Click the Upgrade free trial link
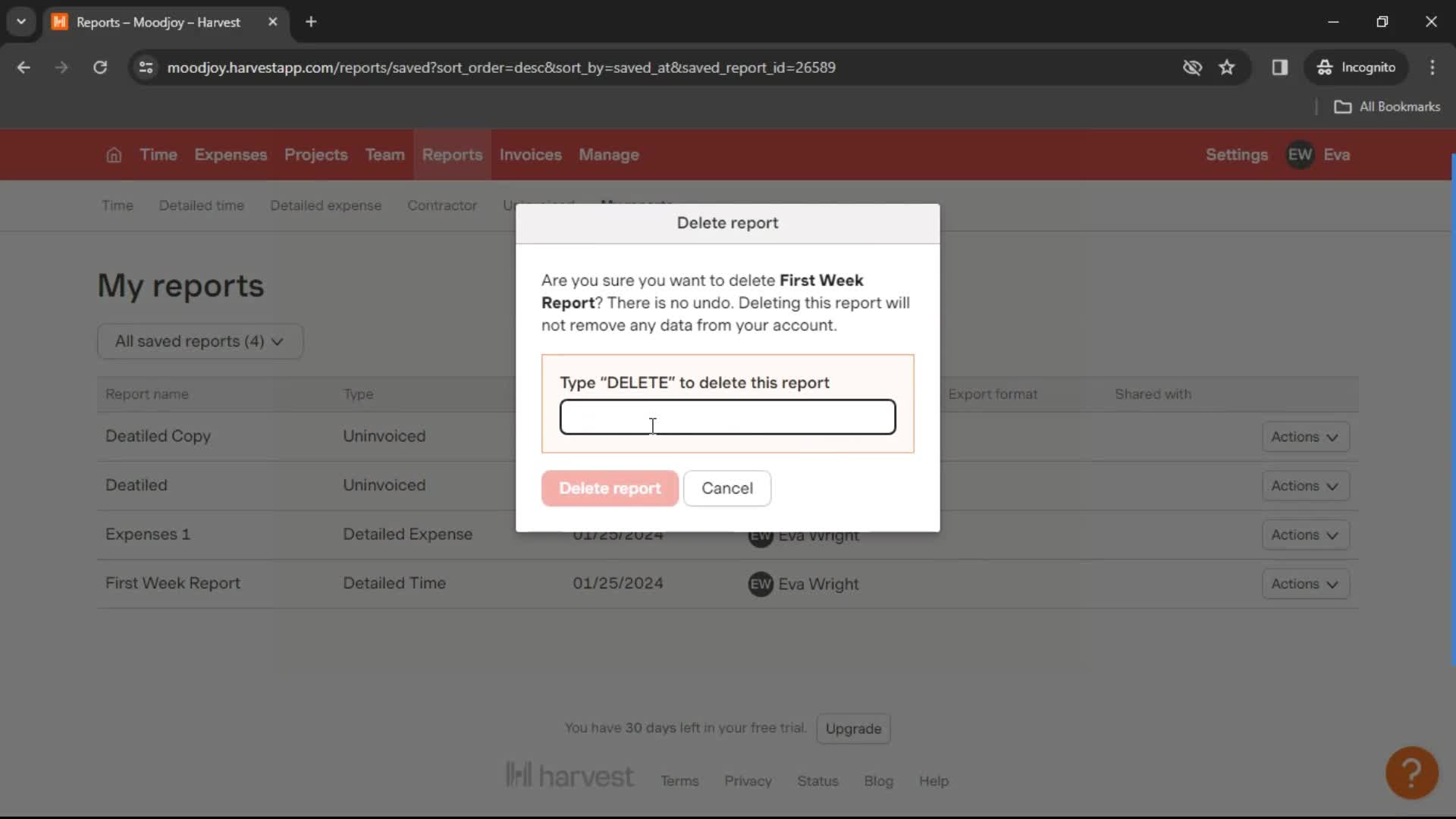 pos(854,728)
